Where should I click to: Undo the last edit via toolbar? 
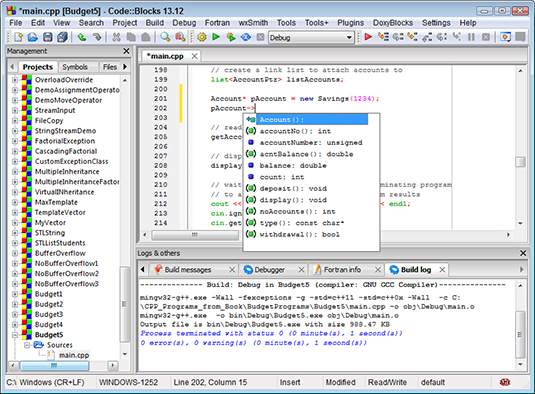[x=82, y=37]
